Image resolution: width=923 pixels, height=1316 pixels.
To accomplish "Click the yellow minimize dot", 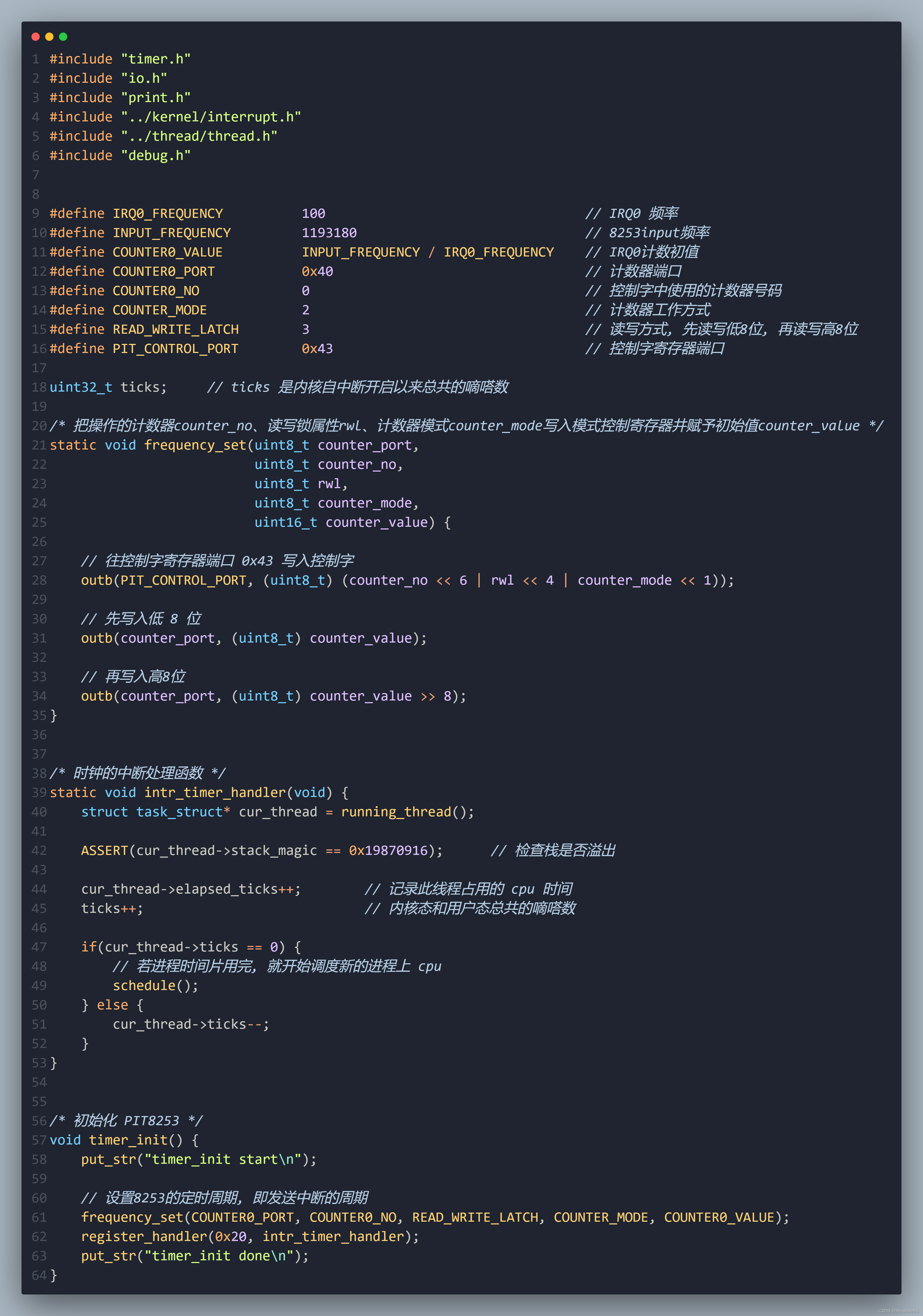I will pos(49,37).
